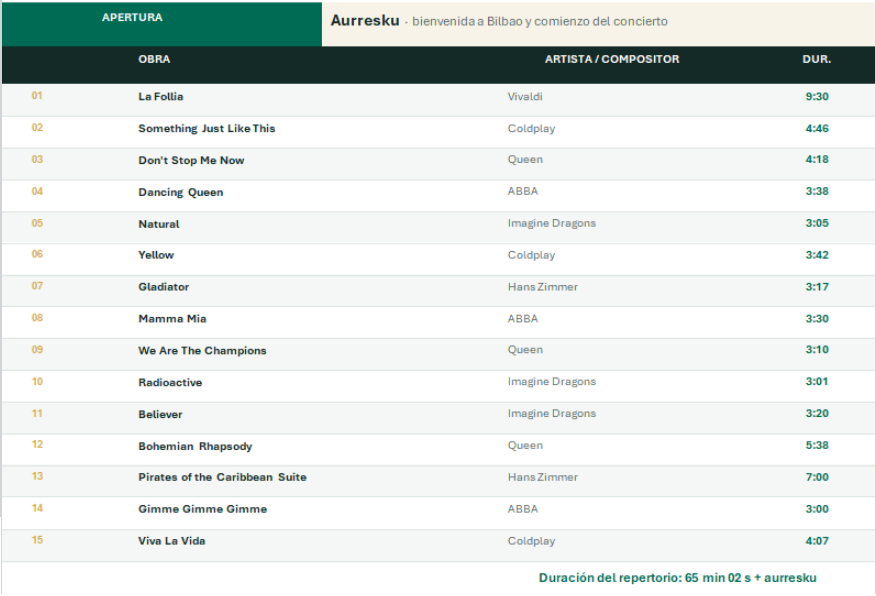The image size is (876, 596).
Task: Select track number 08
Action: [37, 318]
